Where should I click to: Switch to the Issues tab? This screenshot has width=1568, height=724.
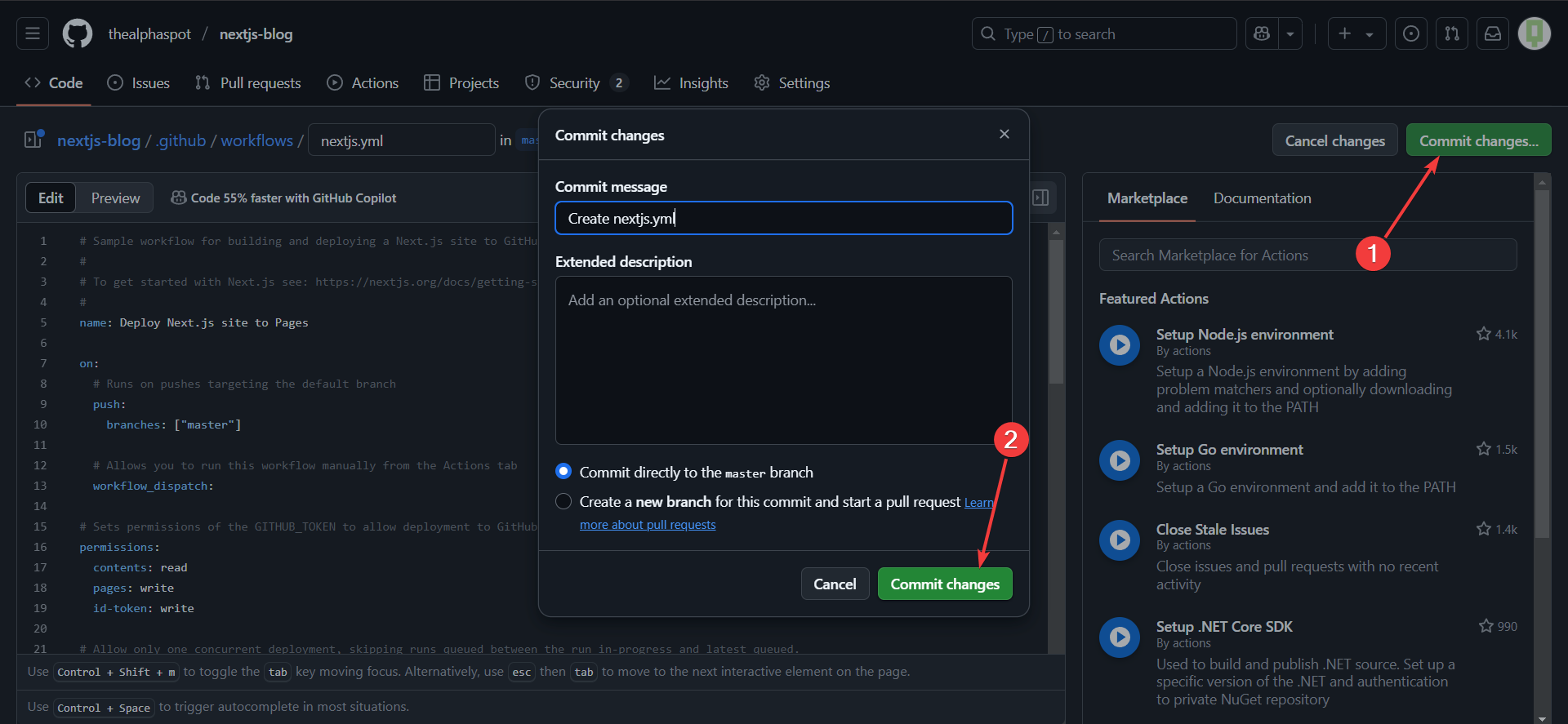tap(139, 82)
